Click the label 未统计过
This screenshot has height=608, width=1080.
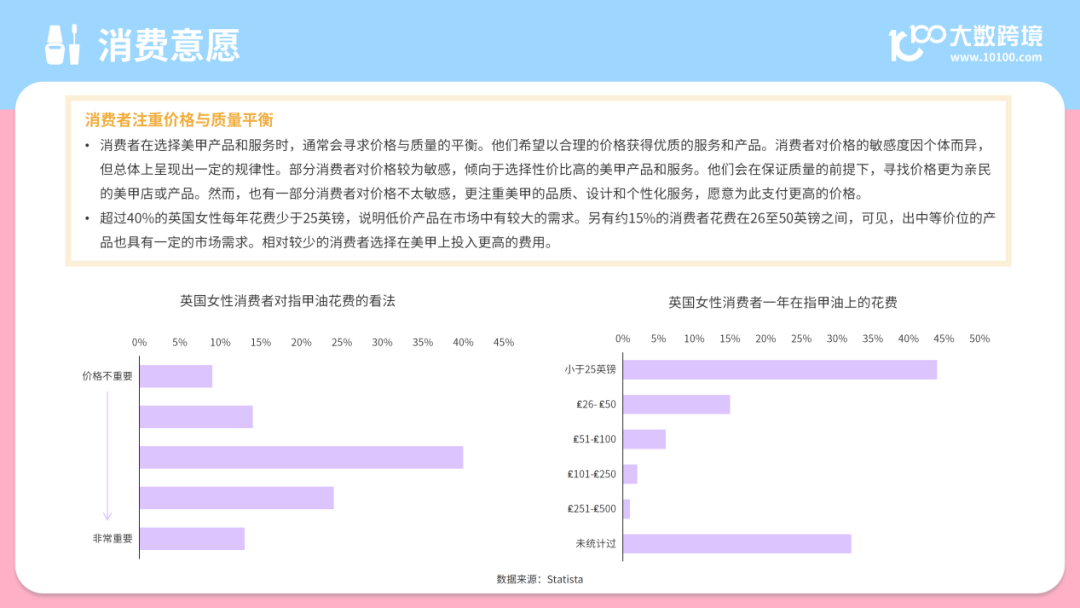click(x=596, y=543)
